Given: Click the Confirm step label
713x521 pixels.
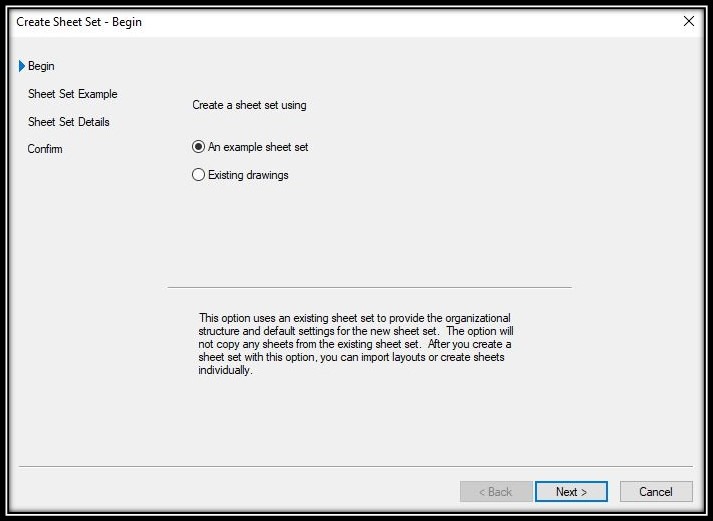Looking at the screenshot, I should coord(45,149).
